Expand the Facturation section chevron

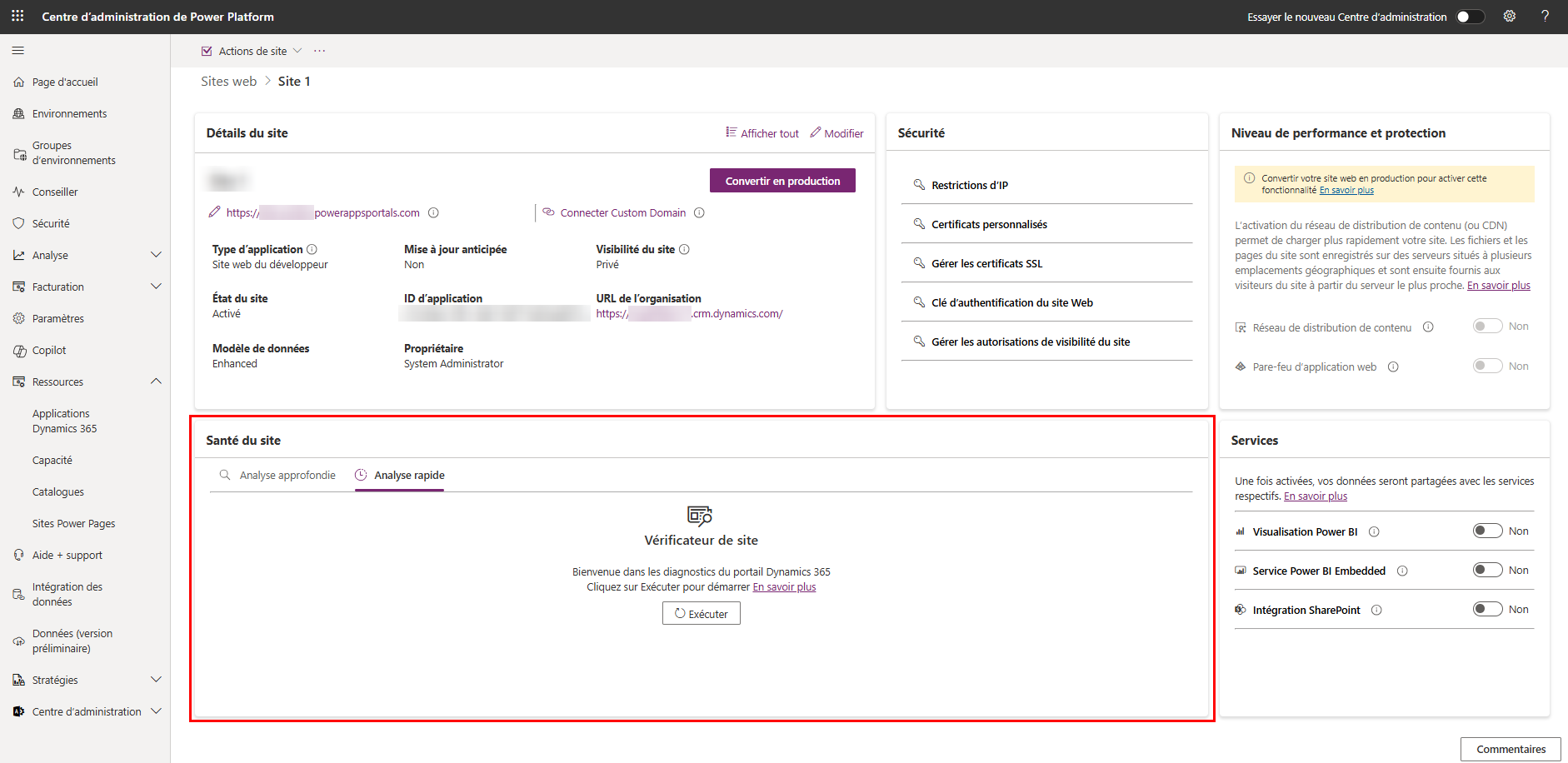[156, 287]
